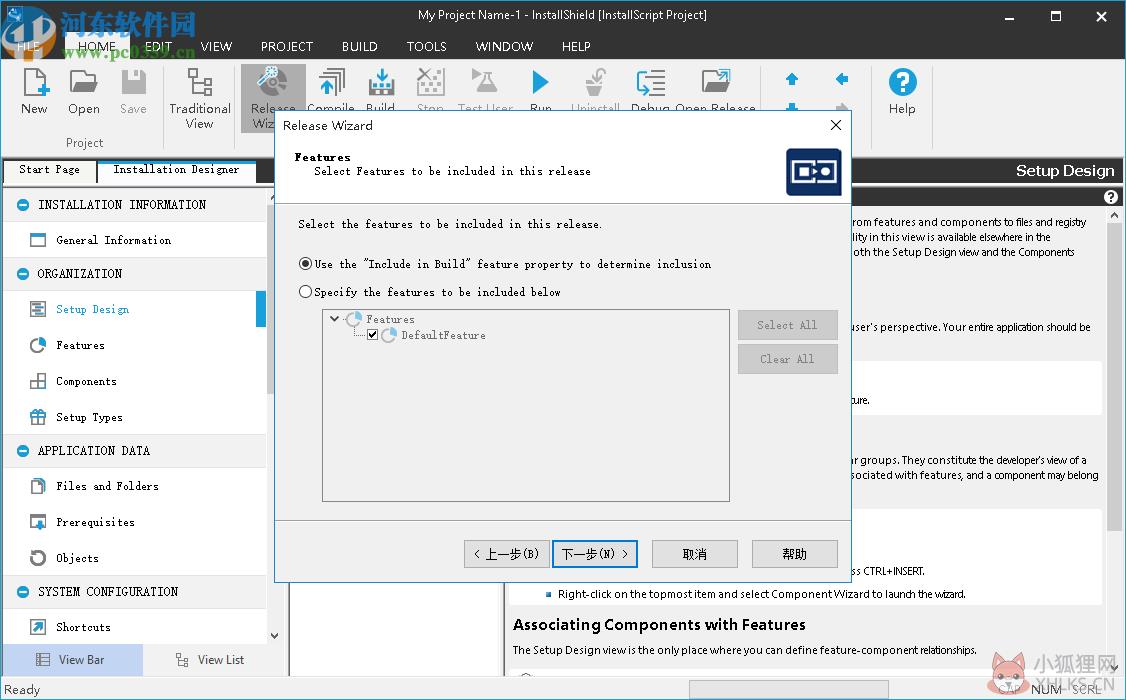Collapse the INSTALLATION INFORMATION section

point(23,205)
